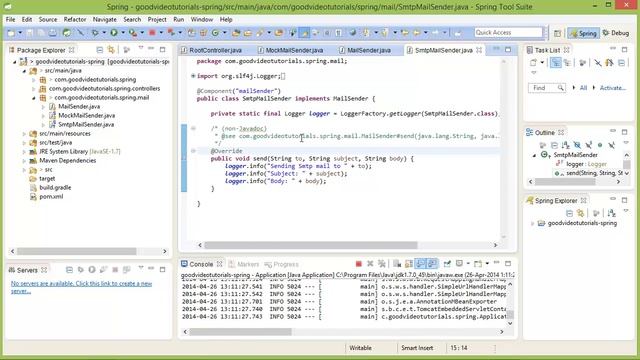This screenshot has width=640, height=360.
Task: Expand the src/main/resources folder
Action: (24, 133)
